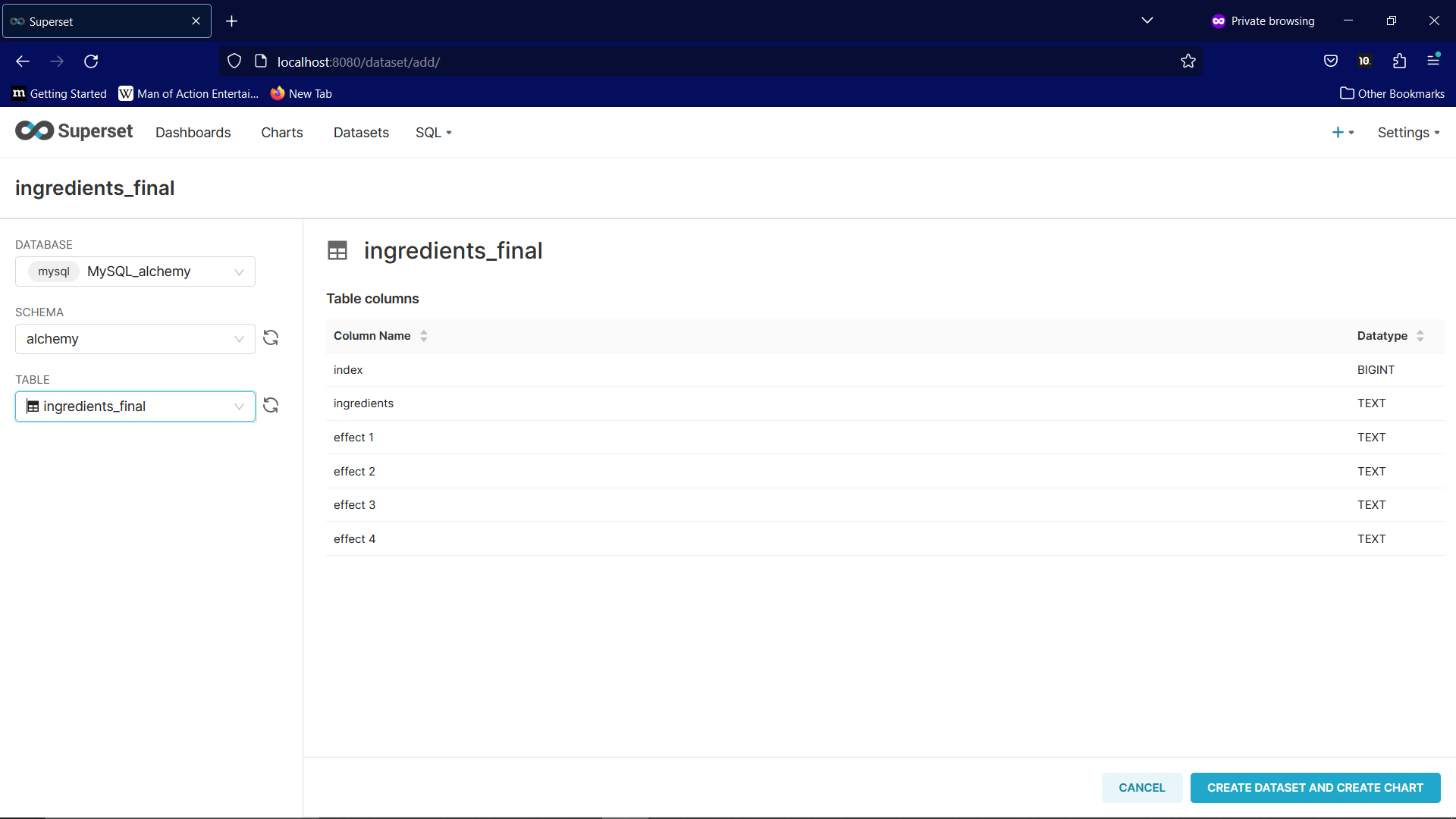Expand the MySQL_alchemy database dropdown
The image size is (1456, 819).
coord(135,271)
